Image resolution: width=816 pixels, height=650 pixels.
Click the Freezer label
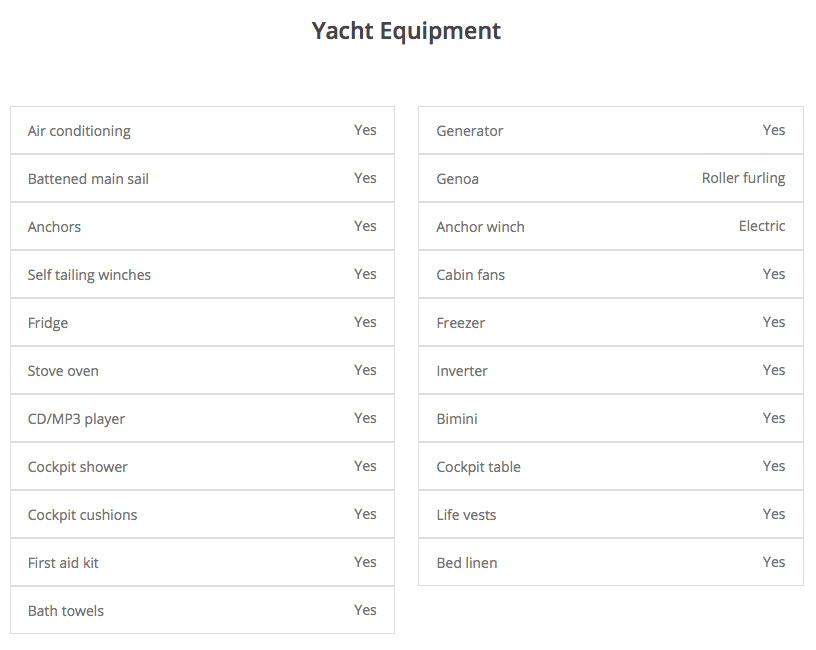(461, 323)
